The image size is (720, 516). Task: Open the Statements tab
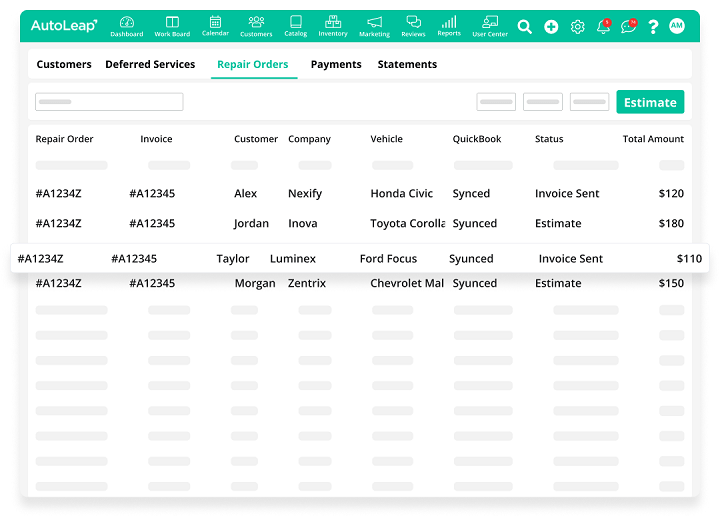click(407, 65)
